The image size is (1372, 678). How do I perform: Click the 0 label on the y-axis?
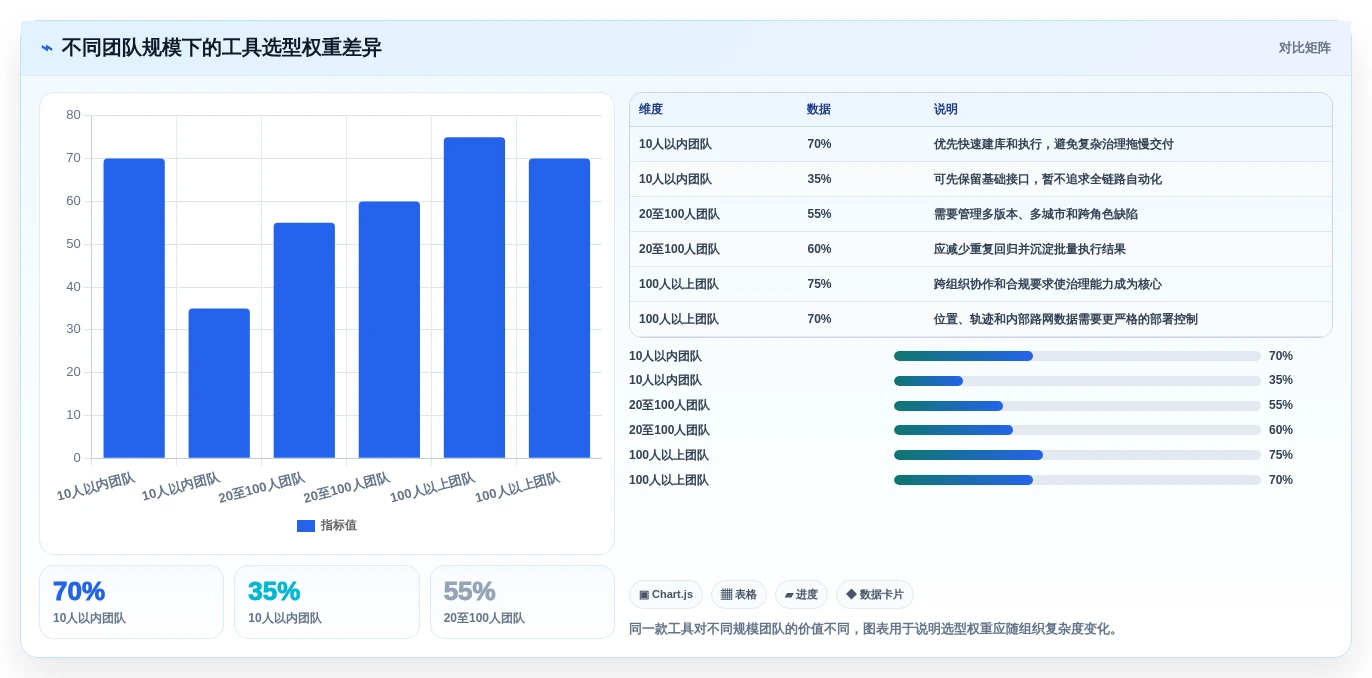coord(77,458)
